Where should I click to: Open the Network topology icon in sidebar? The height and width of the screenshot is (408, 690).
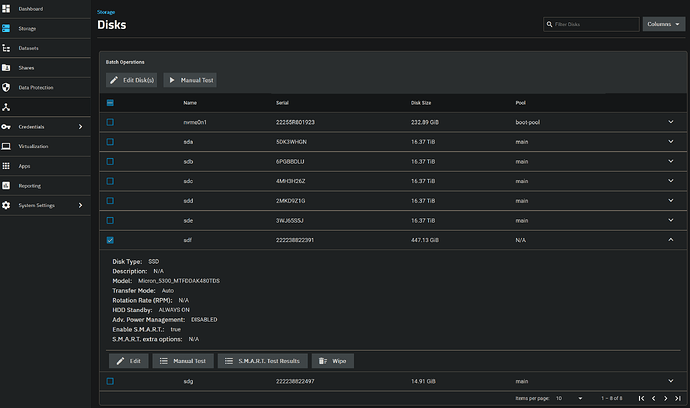[6, 107]
